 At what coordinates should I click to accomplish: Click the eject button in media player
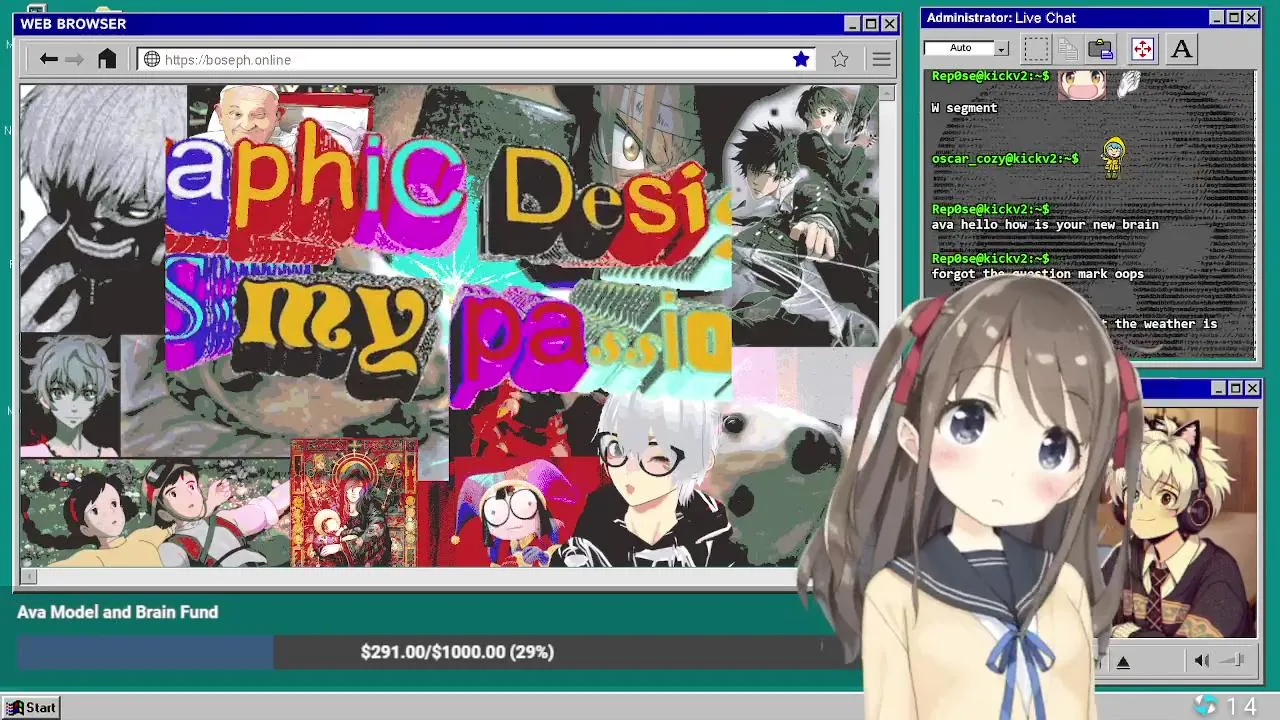(x=1123, y=661)
